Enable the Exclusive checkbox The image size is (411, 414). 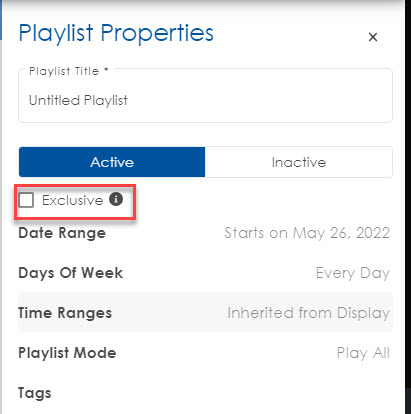point(26,200)
